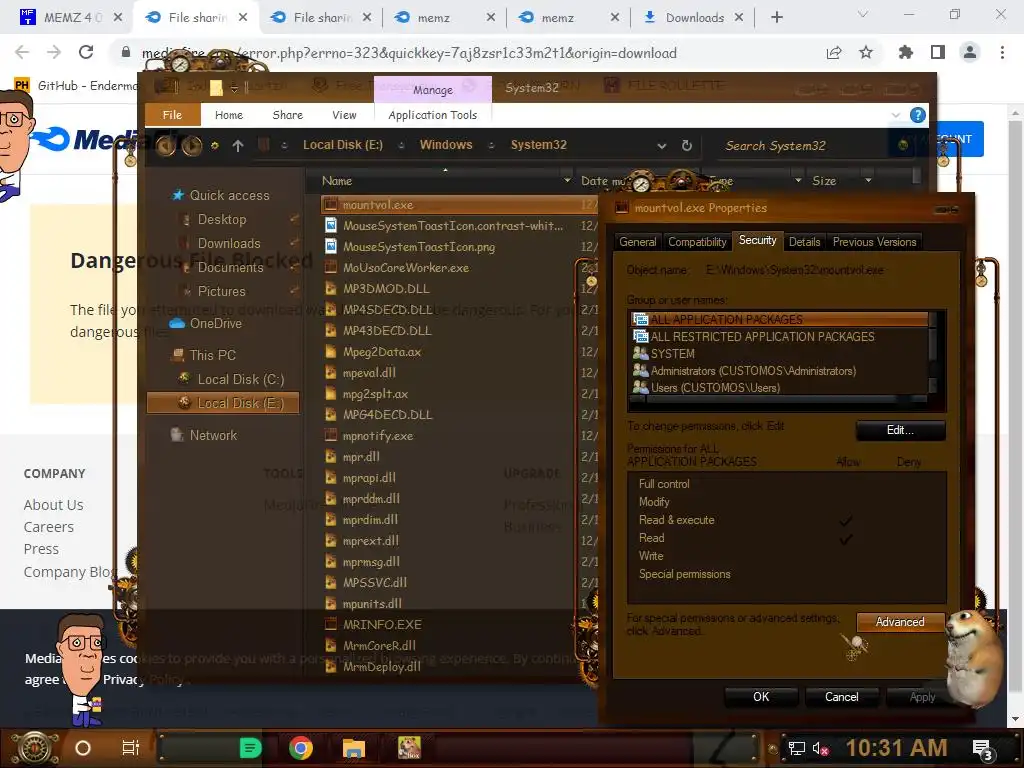Open the Share ribbon tab
The width and height of the screenshot is (1024, 768).
pos(287,115)
